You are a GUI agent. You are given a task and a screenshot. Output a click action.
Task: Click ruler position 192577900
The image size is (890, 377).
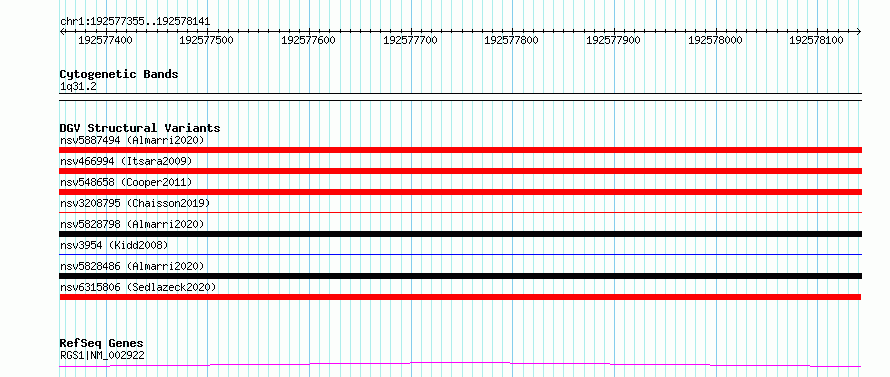pos(614,40)
